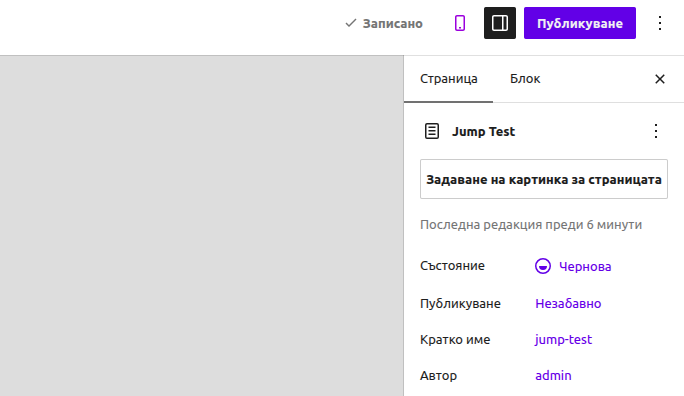
Task: Open the Чернова status dropdown
Action: (573, 266)
